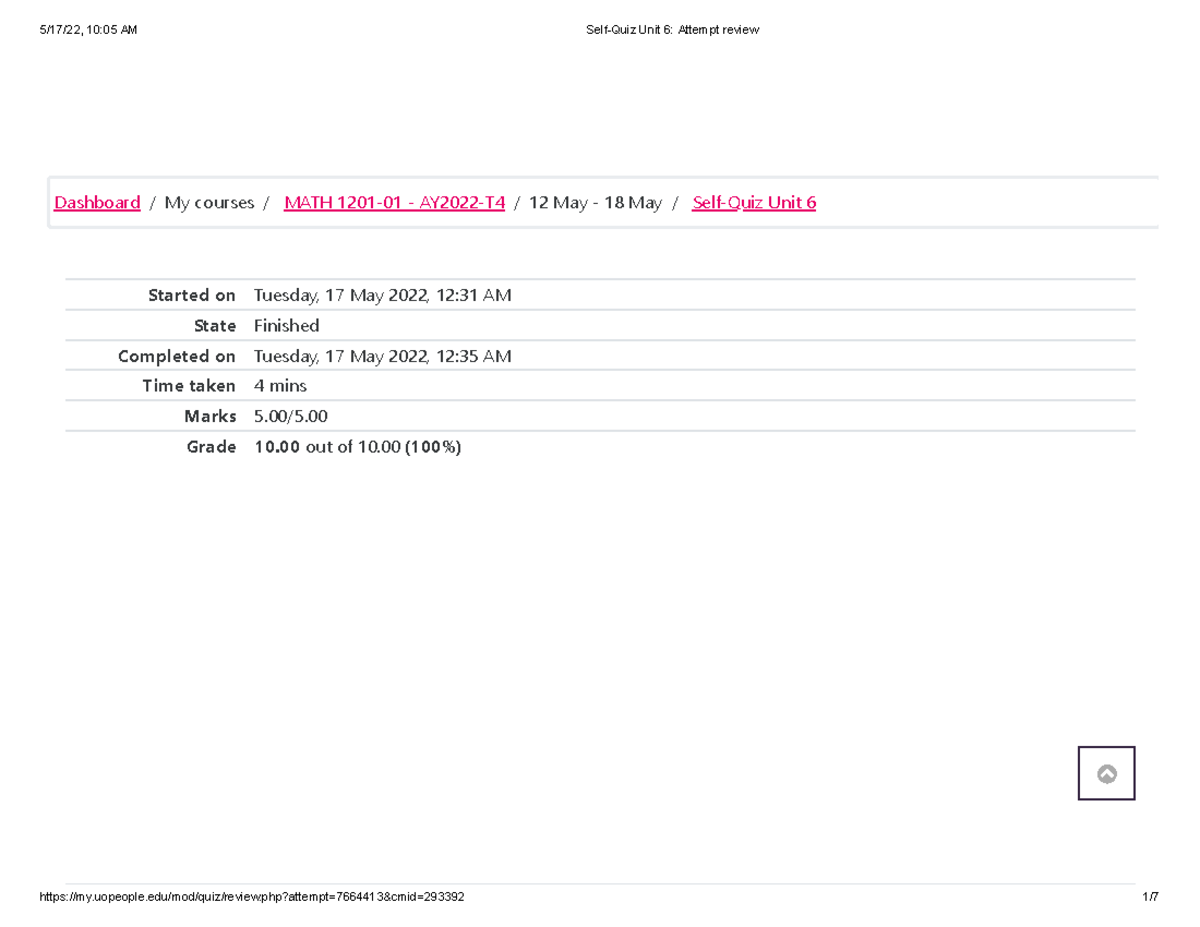This screenshot has width=1200, height=927.
Task: Open the MATH 1201-01 - AY2022-T4 course link
Action: tap(394, 203)
